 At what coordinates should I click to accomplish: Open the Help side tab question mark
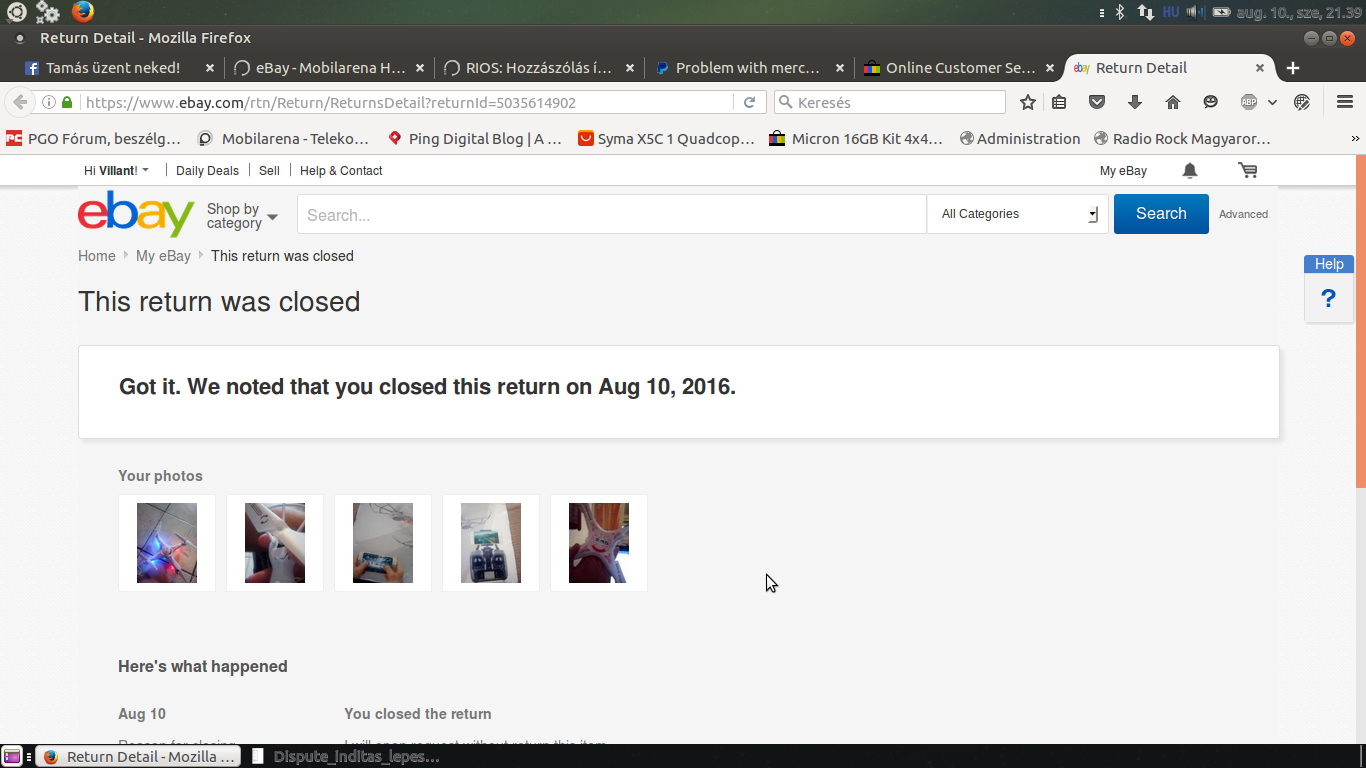tap(1328, 298)
